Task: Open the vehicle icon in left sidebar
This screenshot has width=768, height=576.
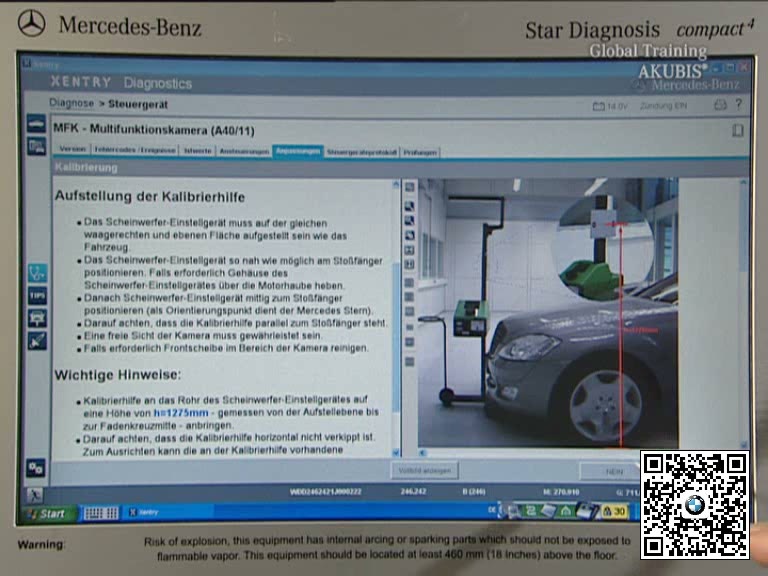Action: click(x=36, y=124)
